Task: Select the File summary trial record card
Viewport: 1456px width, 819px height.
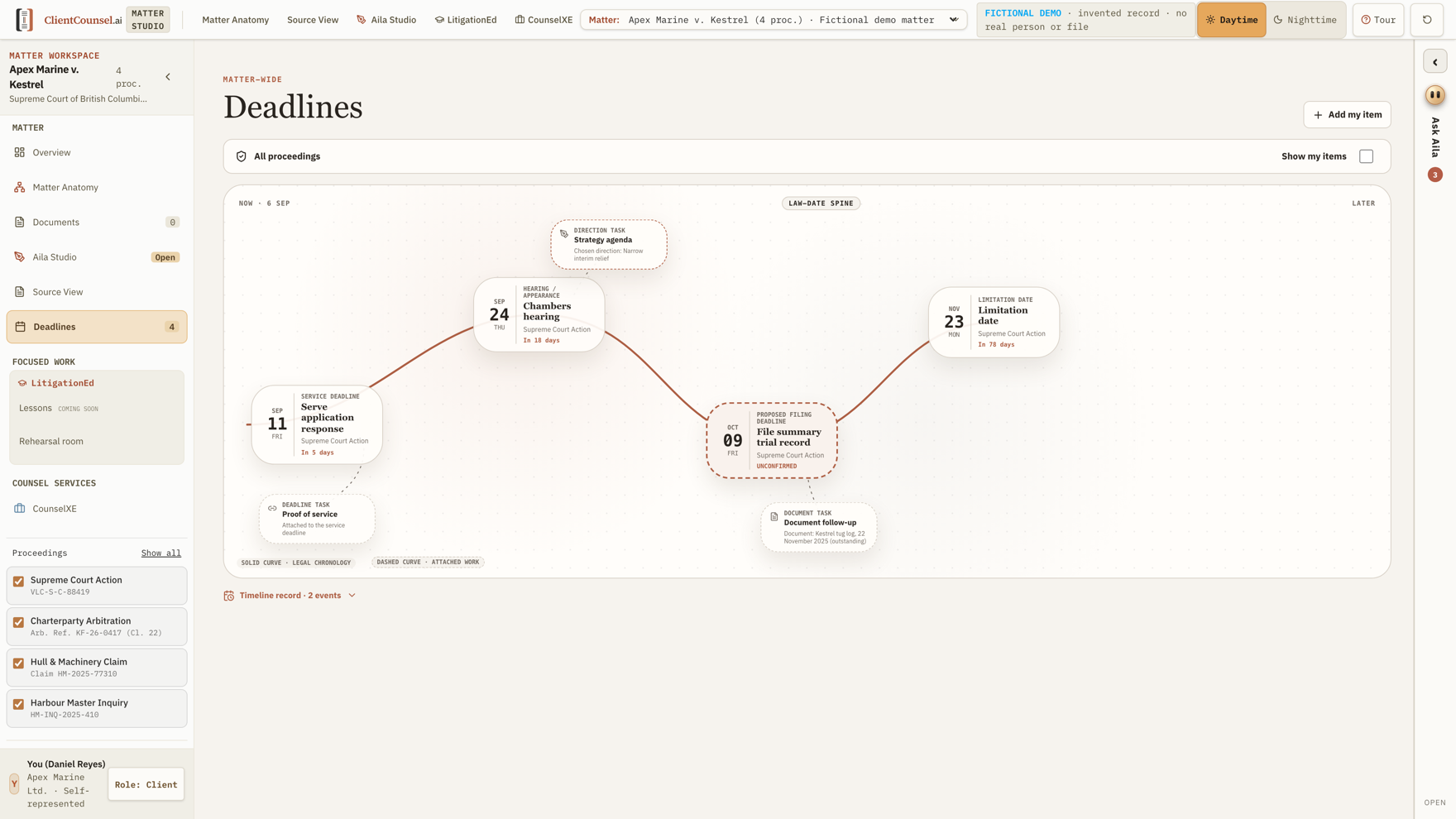Action: click(x=772, y=441)
